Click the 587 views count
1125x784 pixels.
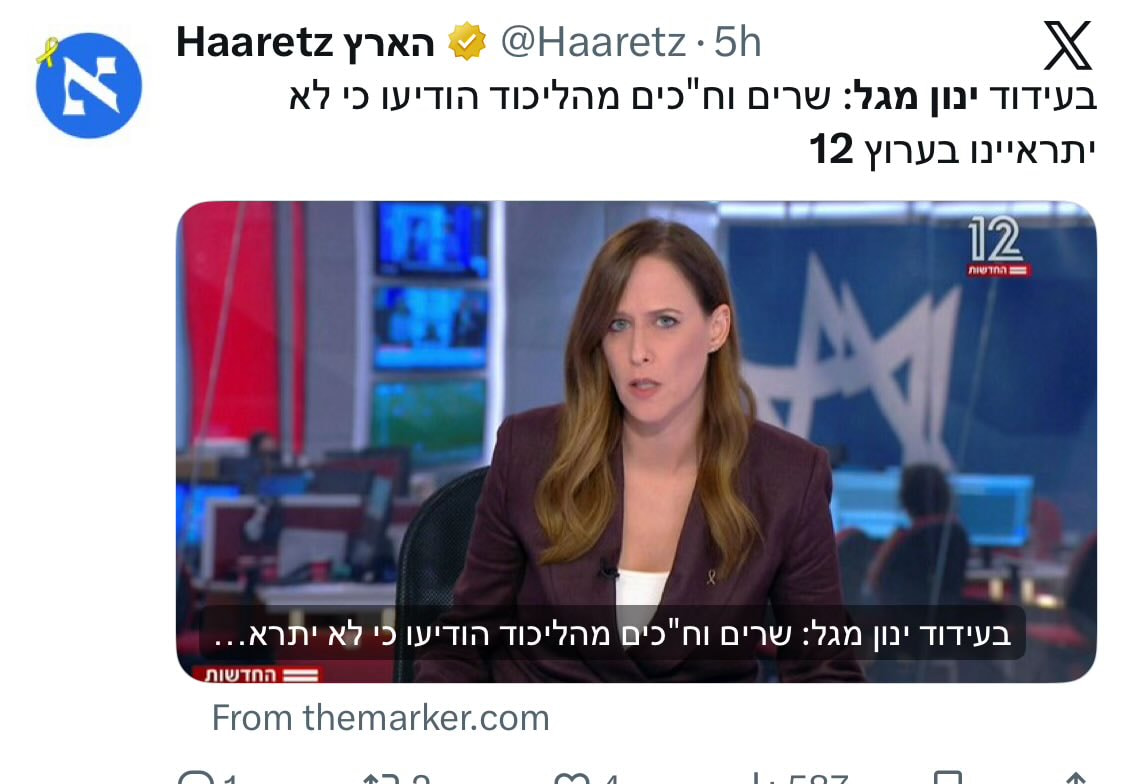818,778
